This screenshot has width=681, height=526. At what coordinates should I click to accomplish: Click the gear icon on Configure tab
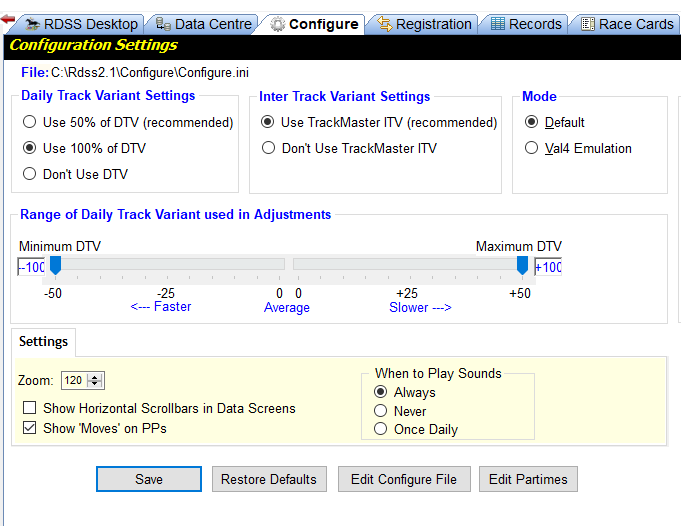click(278, 24)
